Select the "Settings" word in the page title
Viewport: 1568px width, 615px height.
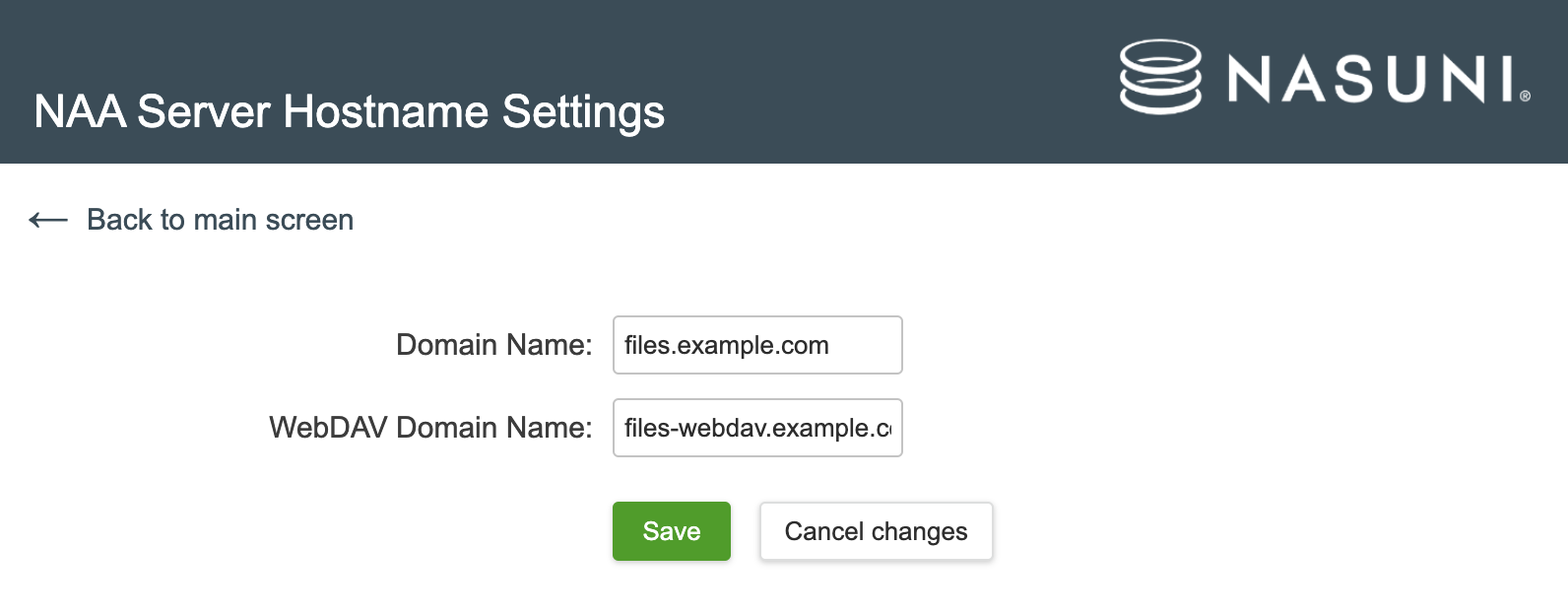tap(583, 111)
